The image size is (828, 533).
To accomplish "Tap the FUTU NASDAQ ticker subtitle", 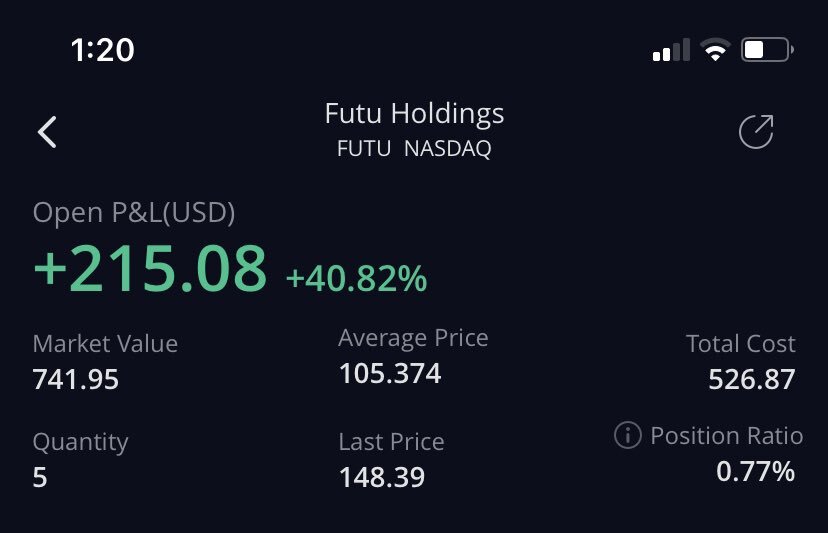I will point(414,149).
